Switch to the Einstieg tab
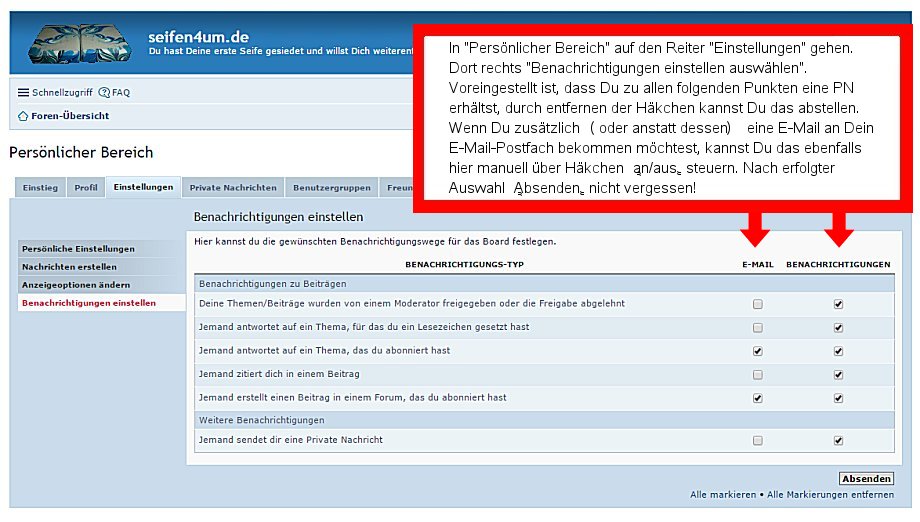 click(x=40, y=188)
